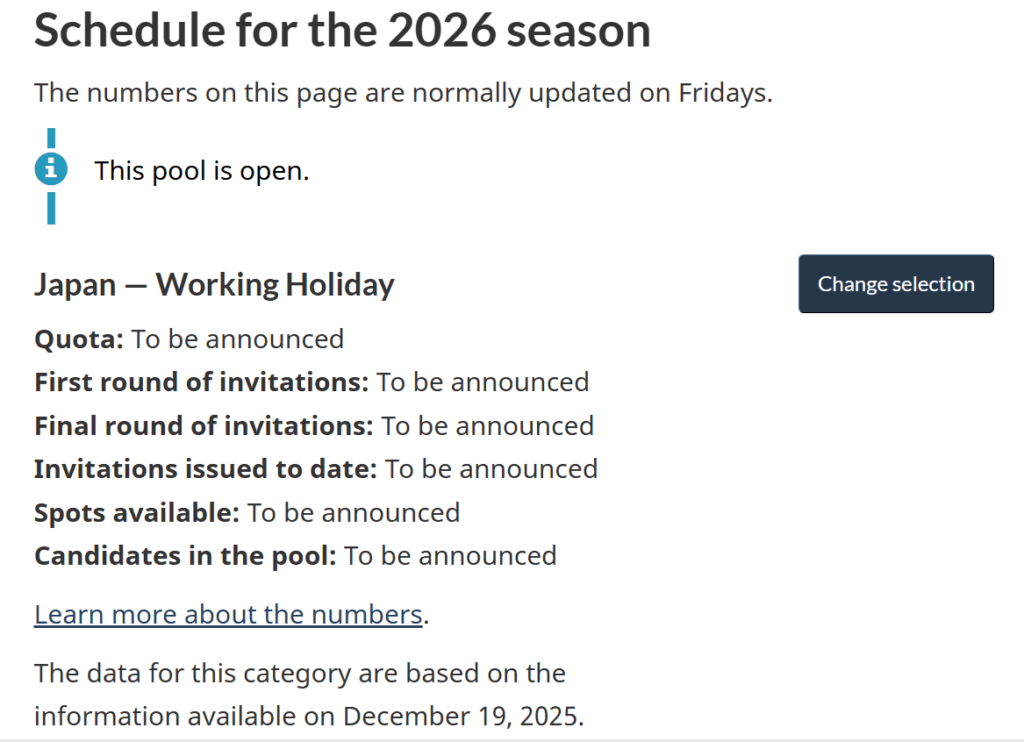Click the sentence about numbers updated on Fridays
This screenshot has height=742, width=1024.
[403, 93]
